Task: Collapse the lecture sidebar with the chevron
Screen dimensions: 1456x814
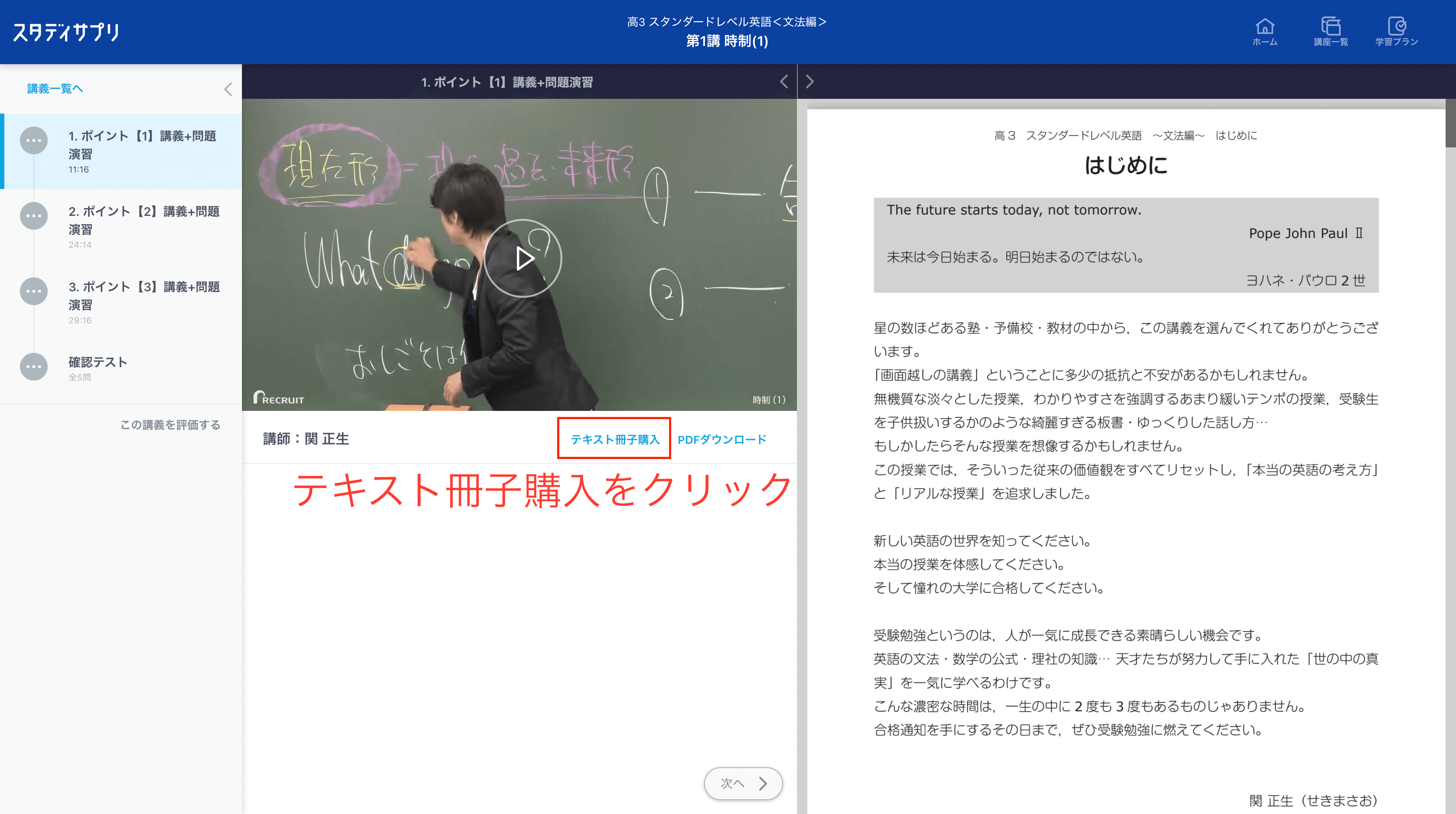Action: pos(228,89)
